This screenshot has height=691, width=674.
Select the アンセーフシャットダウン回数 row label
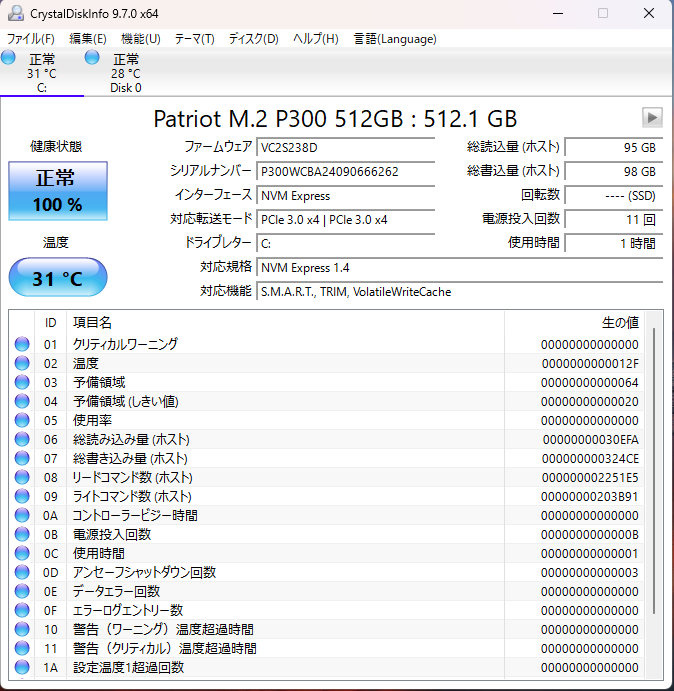point(144,572)
